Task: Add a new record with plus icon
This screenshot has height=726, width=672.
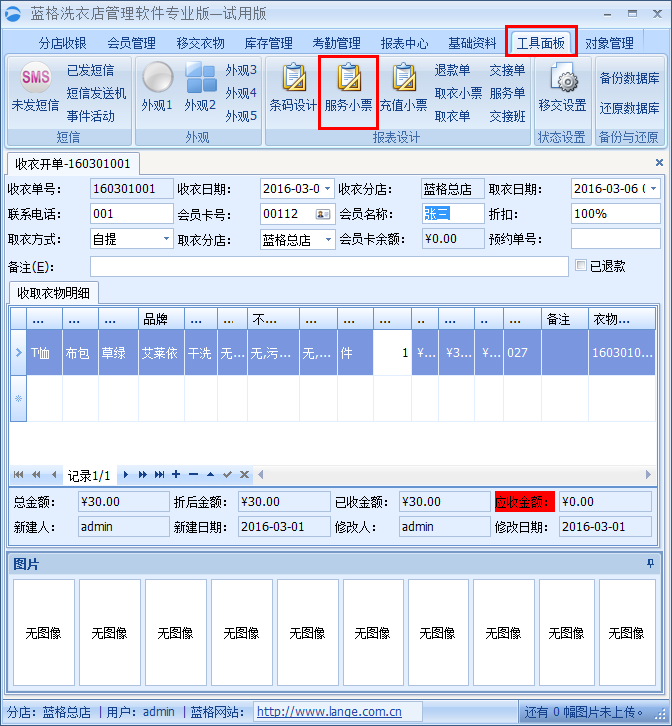Action: [x=176, y=474]
